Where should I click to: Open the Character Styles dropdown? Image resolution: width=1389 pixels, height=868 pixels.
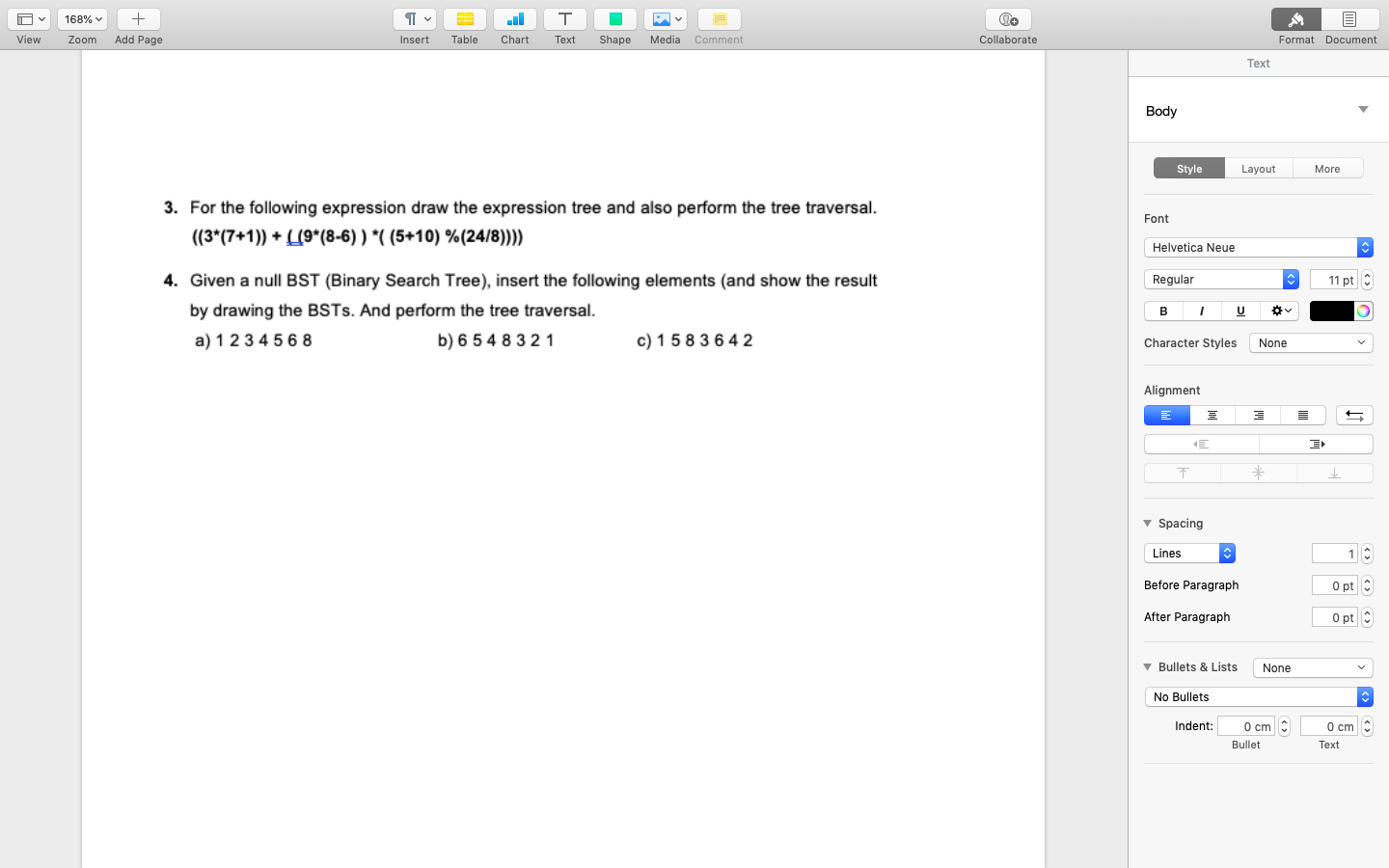pyautogui.click(x=1310, y=342)
